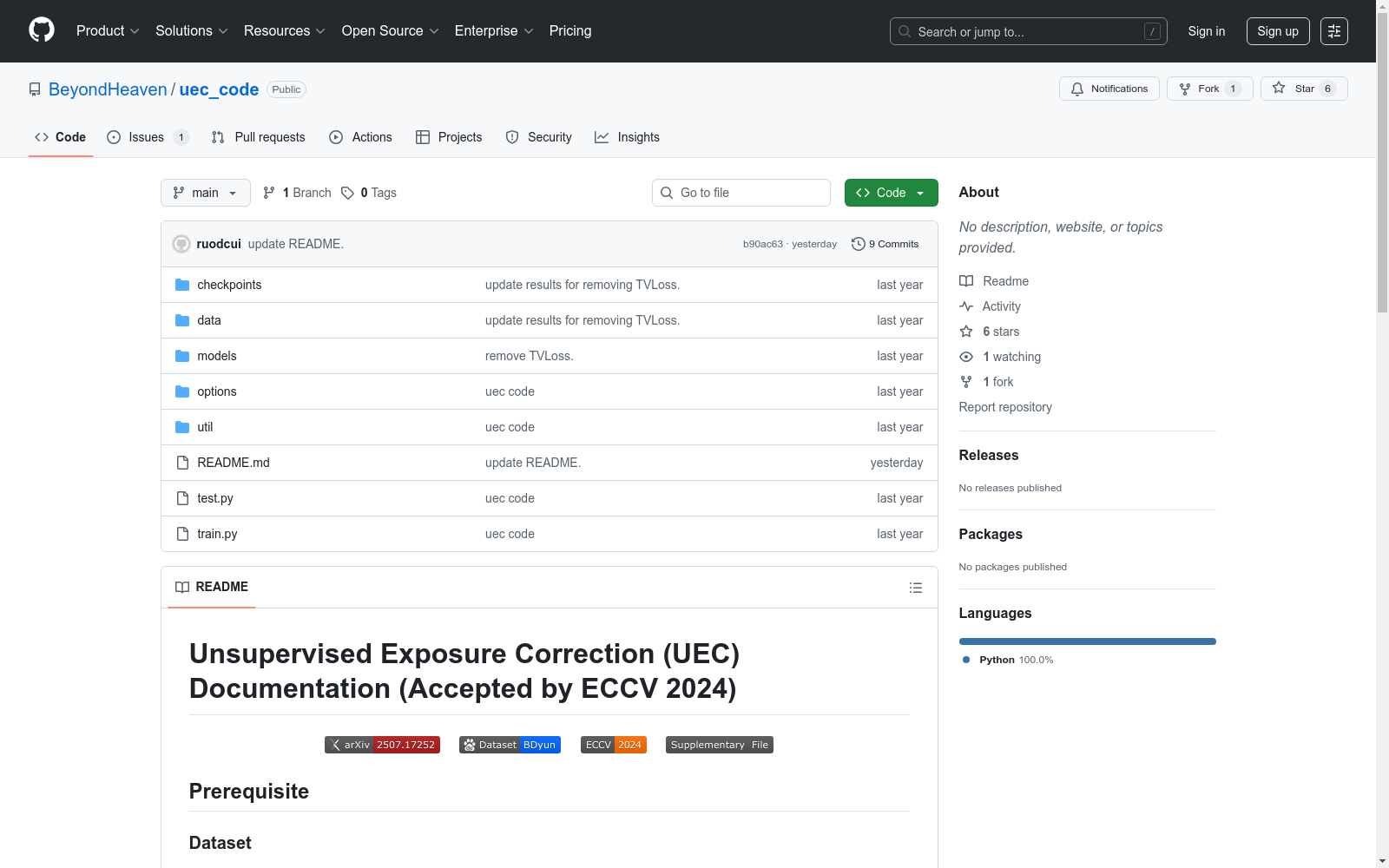This screenshot has width=1389, height=868.
Task: Click the models folder icon
Action: tap(182, 356)
